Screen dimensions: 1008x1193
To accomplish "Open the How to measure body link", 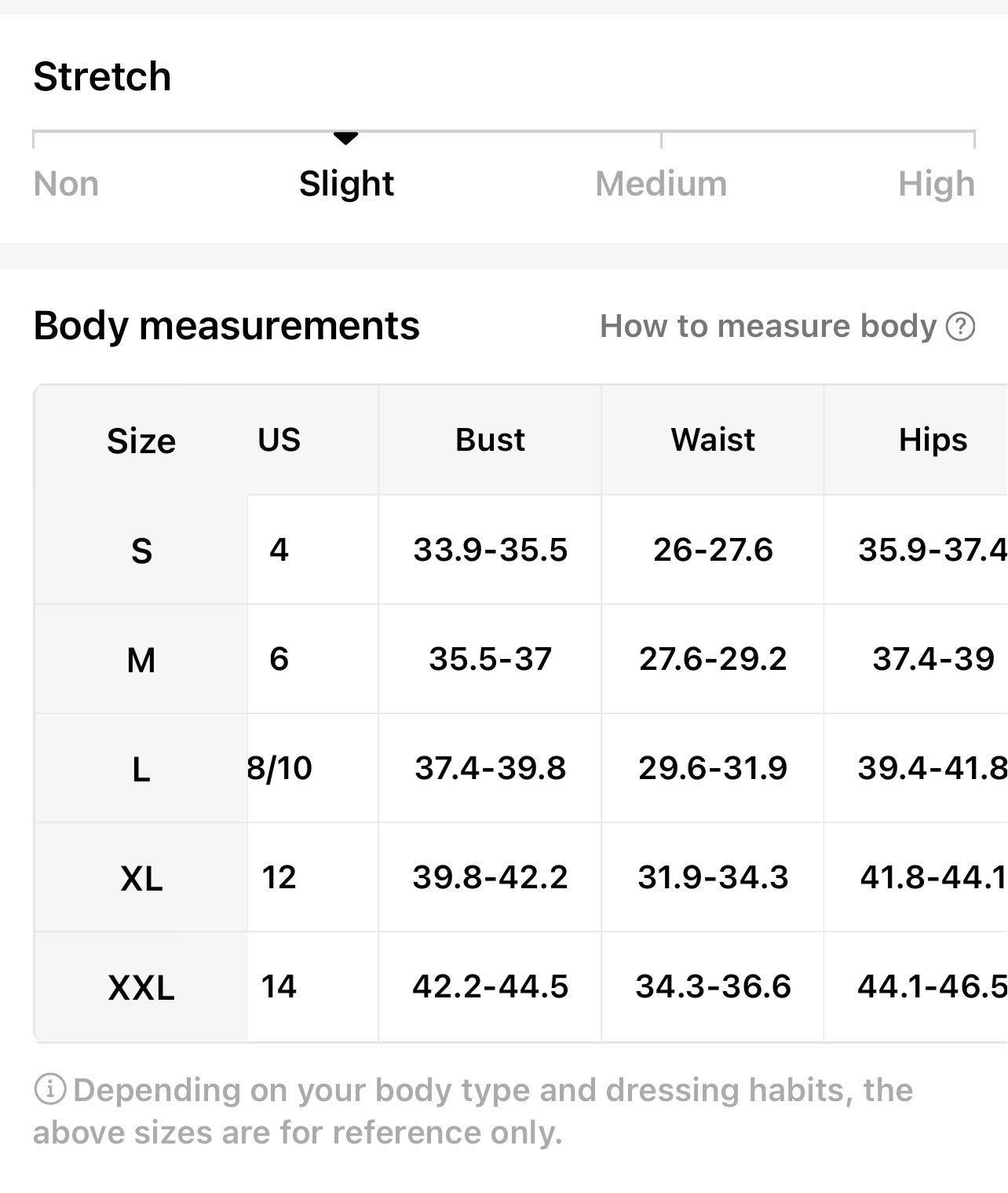I will [768, 326].
